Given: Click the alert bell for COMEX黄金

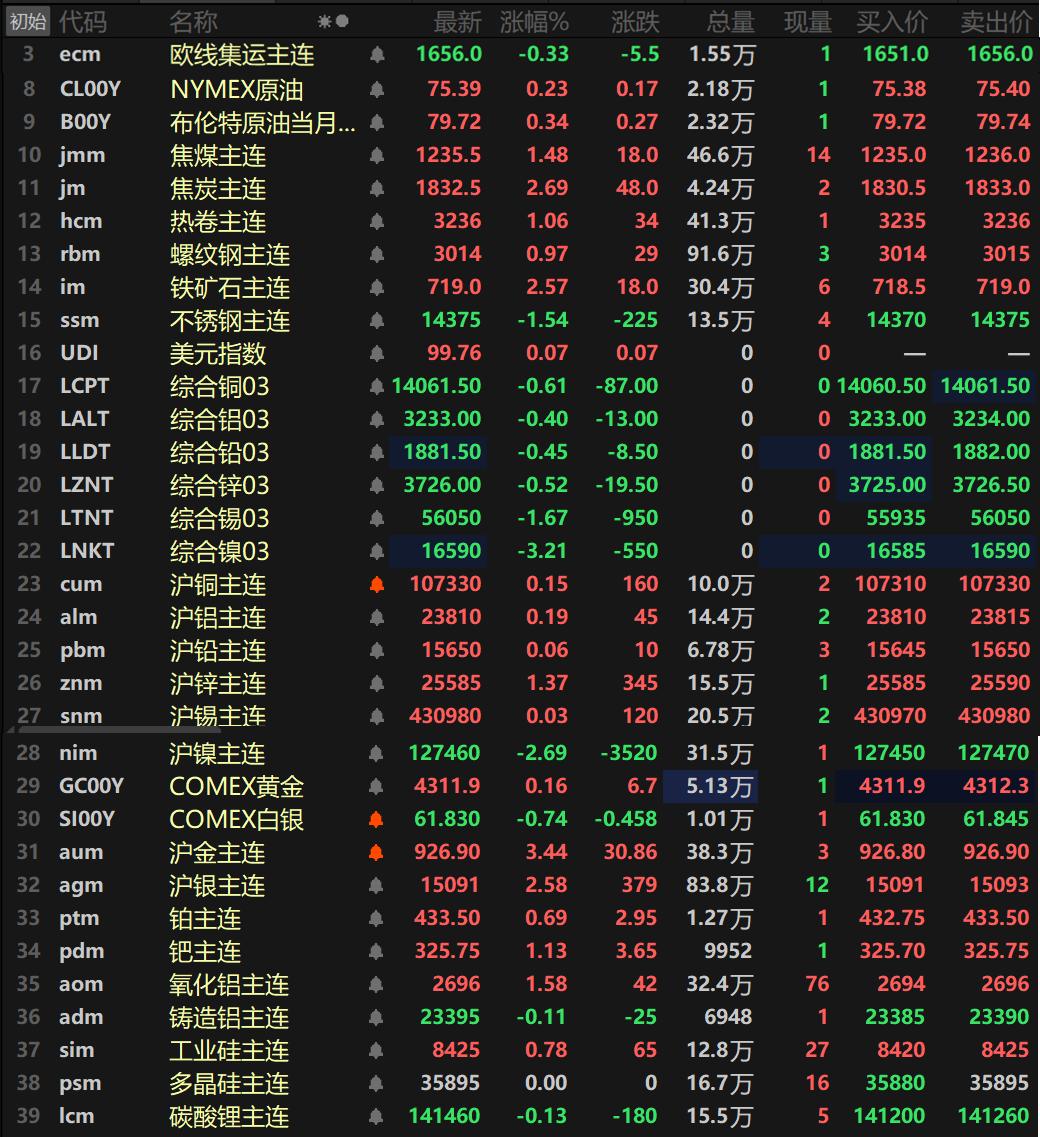Looking at the screenshot, I should point(376,786).
